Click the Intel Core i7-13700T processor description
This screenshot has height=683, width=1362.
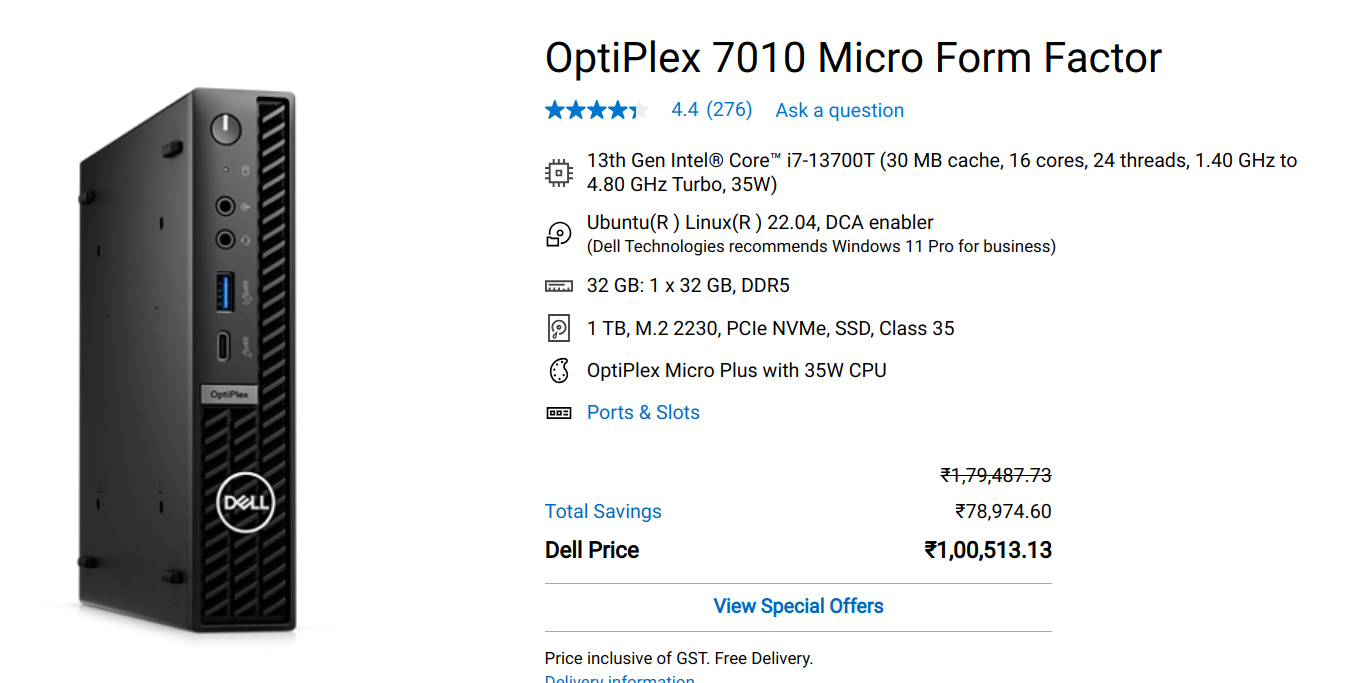point(941,172)
